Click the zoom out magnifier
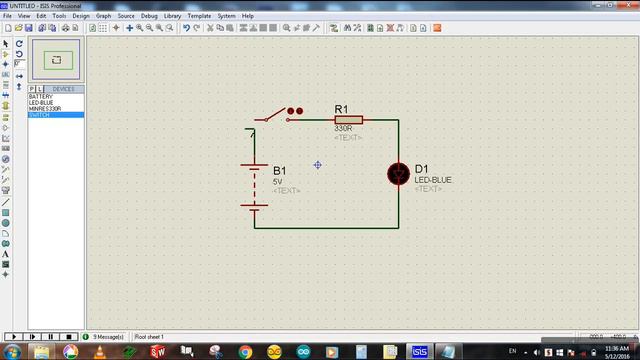Screen dimensions: 640x360 click(x=149, y=28)
